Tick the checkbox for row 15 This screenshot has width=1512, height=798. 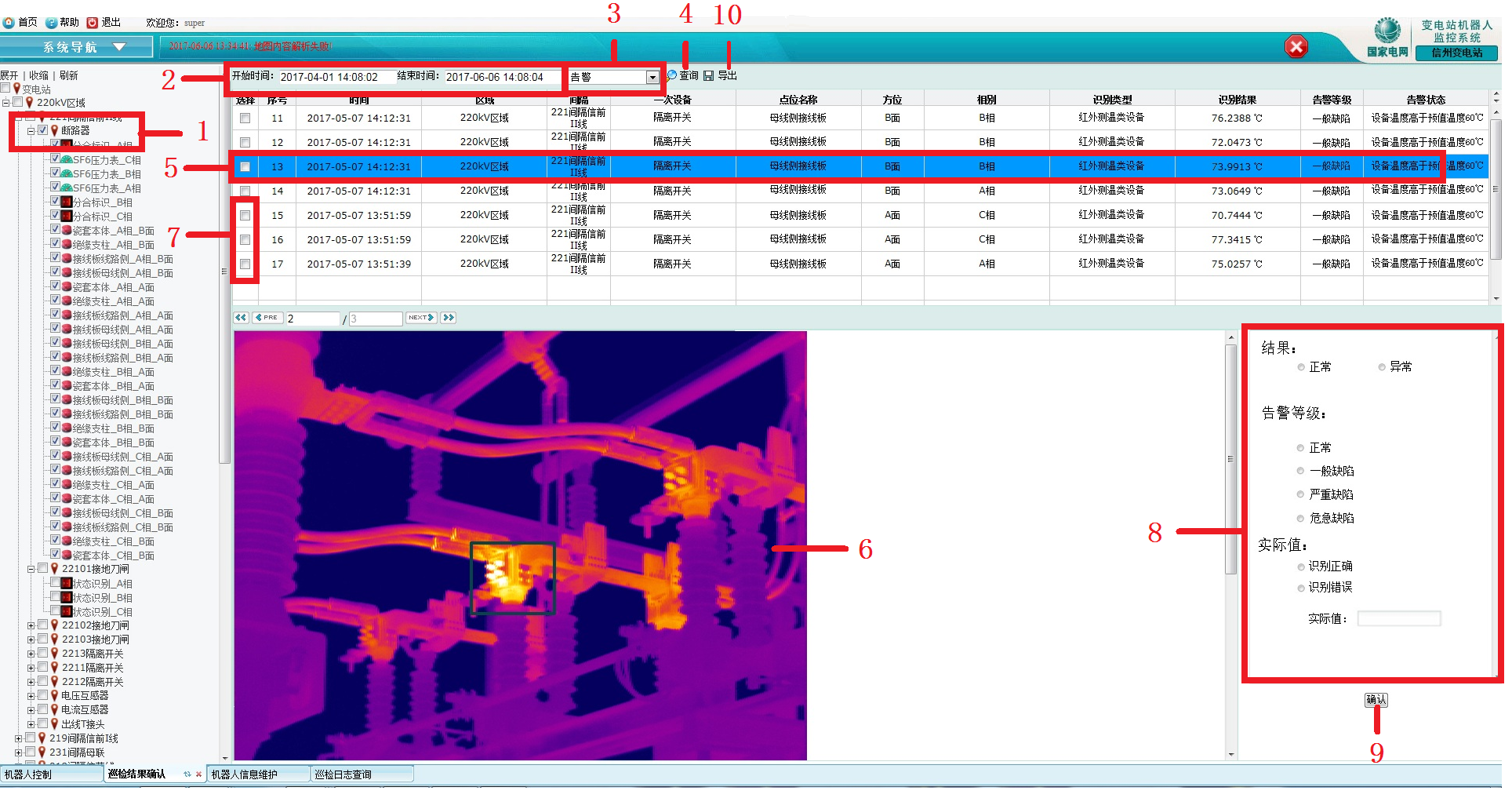245,215
